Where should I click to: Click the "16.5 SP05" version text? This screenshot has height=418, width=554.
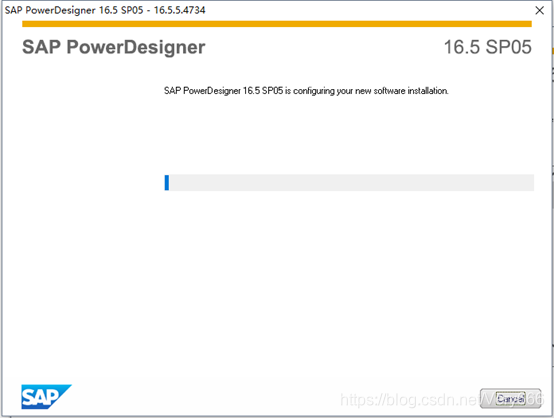(x=487, y=47)
